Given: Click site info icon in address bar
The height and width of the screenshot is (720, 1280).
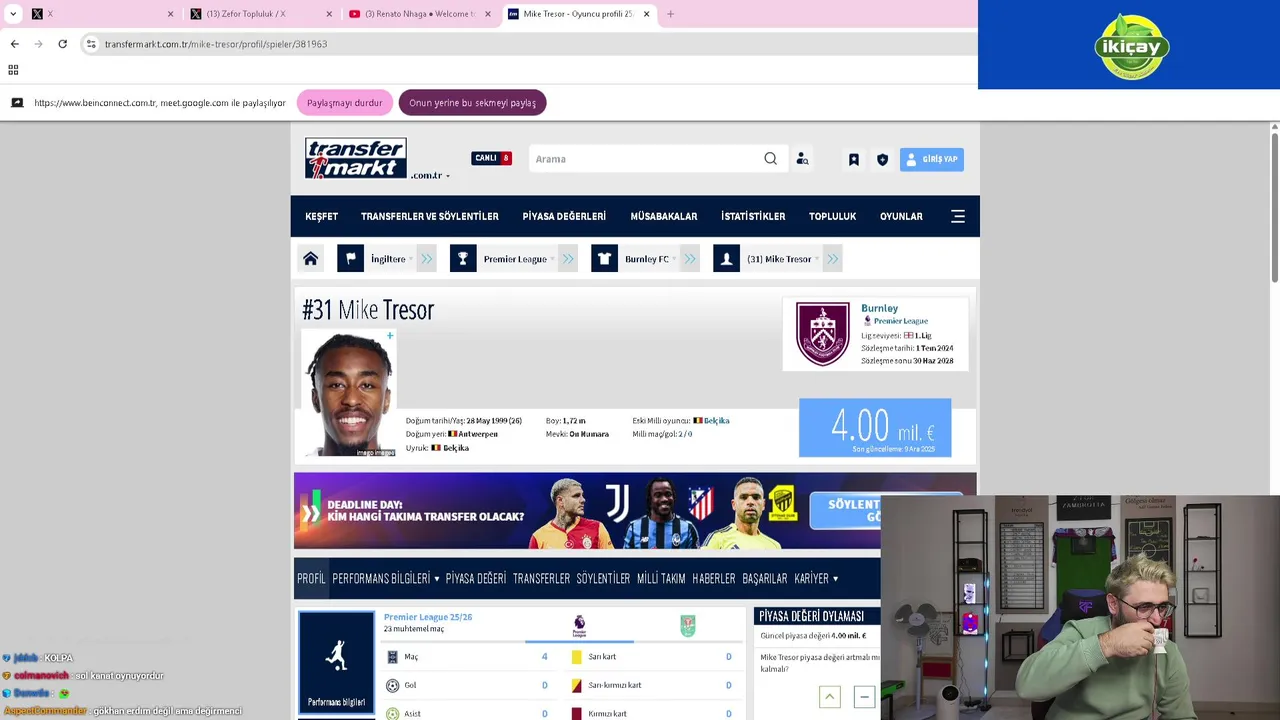Looking at the screenshot, I should (x=91, y=44).
